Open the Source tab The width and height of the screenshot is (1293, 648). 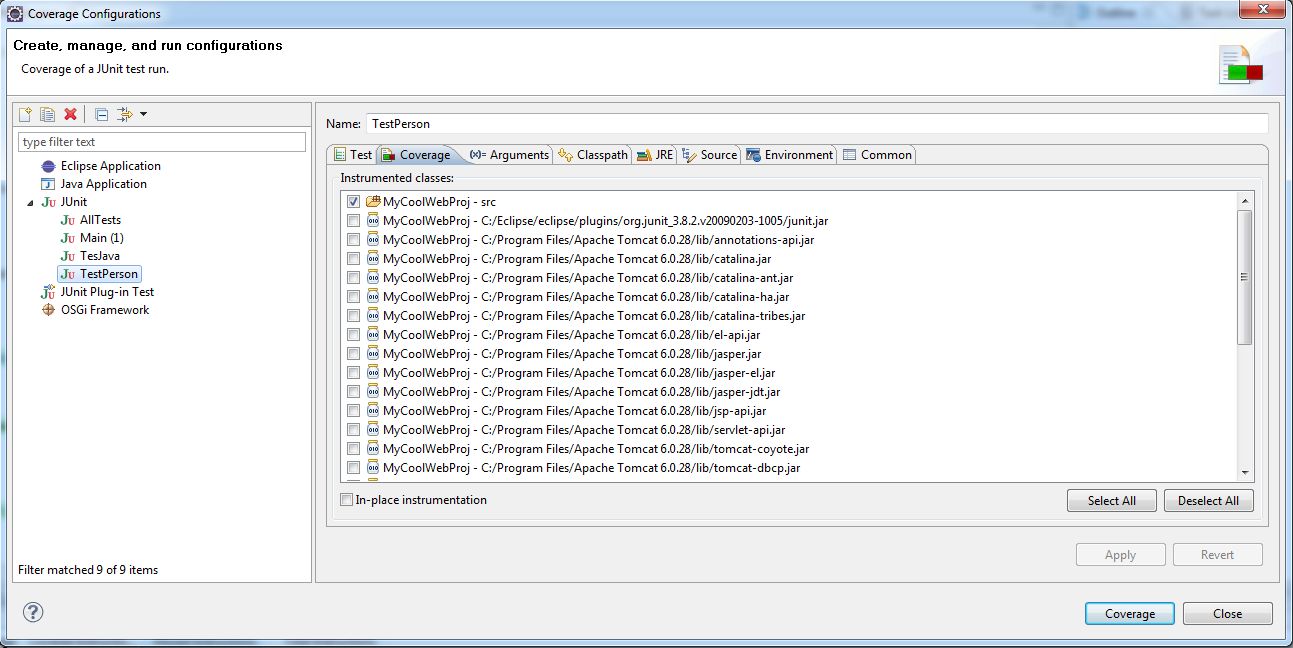point(710,155)
